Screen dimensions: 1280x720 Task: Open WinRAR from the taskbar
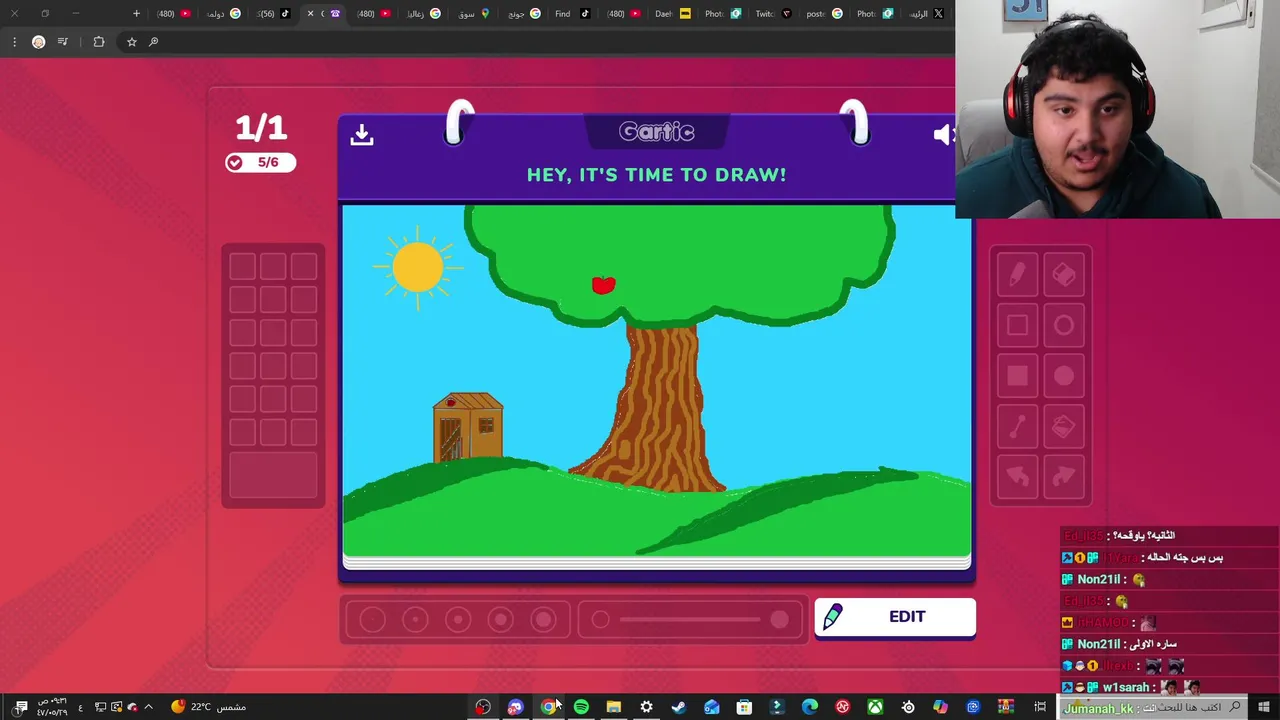[1006, 707]
